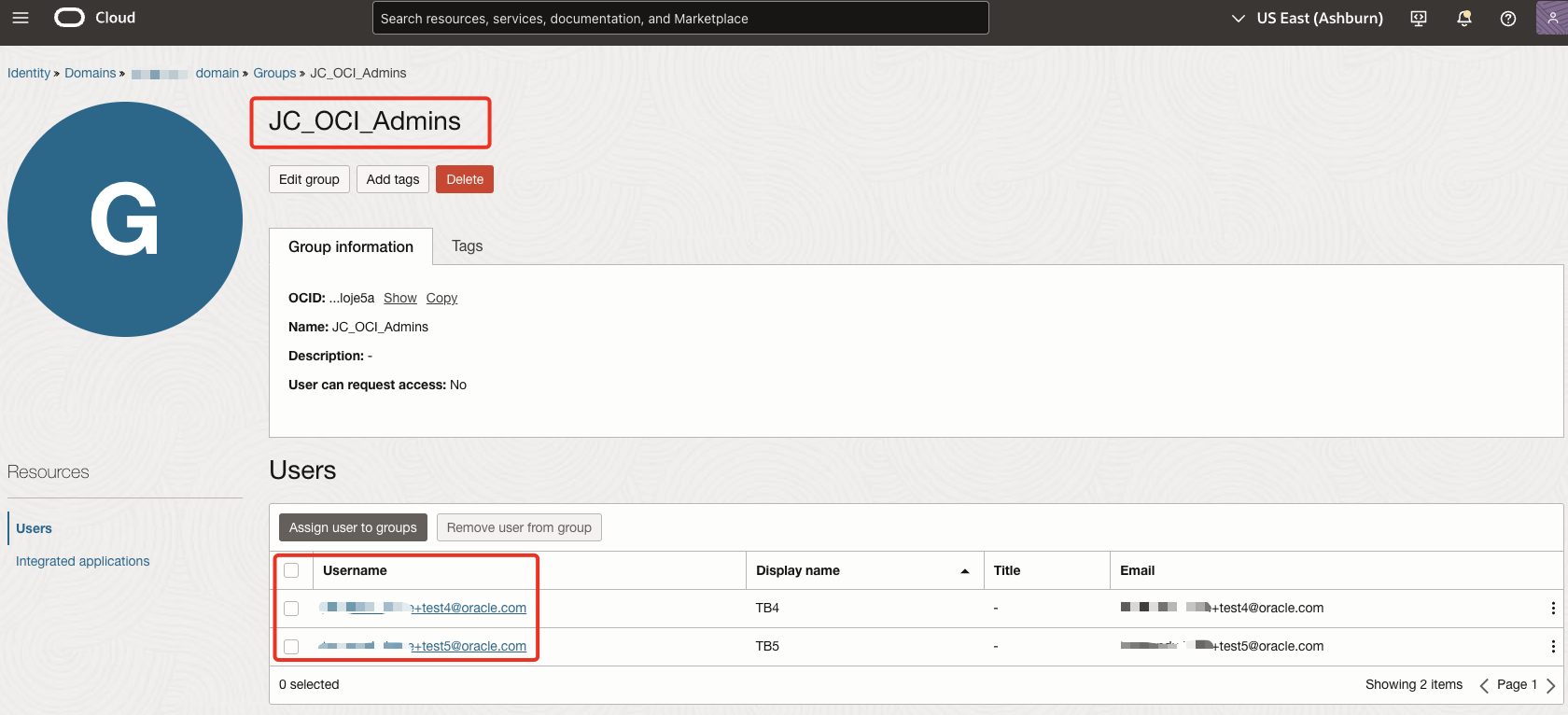Open the user profile avatar menu

click(x=1552, y=18)
